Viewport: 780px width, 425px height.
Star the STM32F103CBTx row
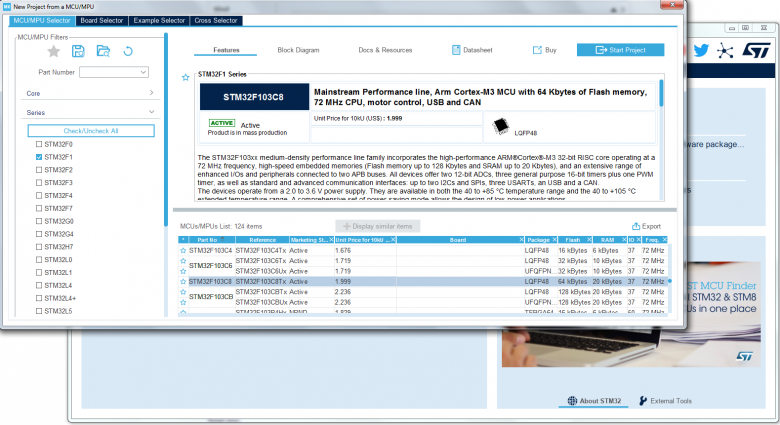183,292
